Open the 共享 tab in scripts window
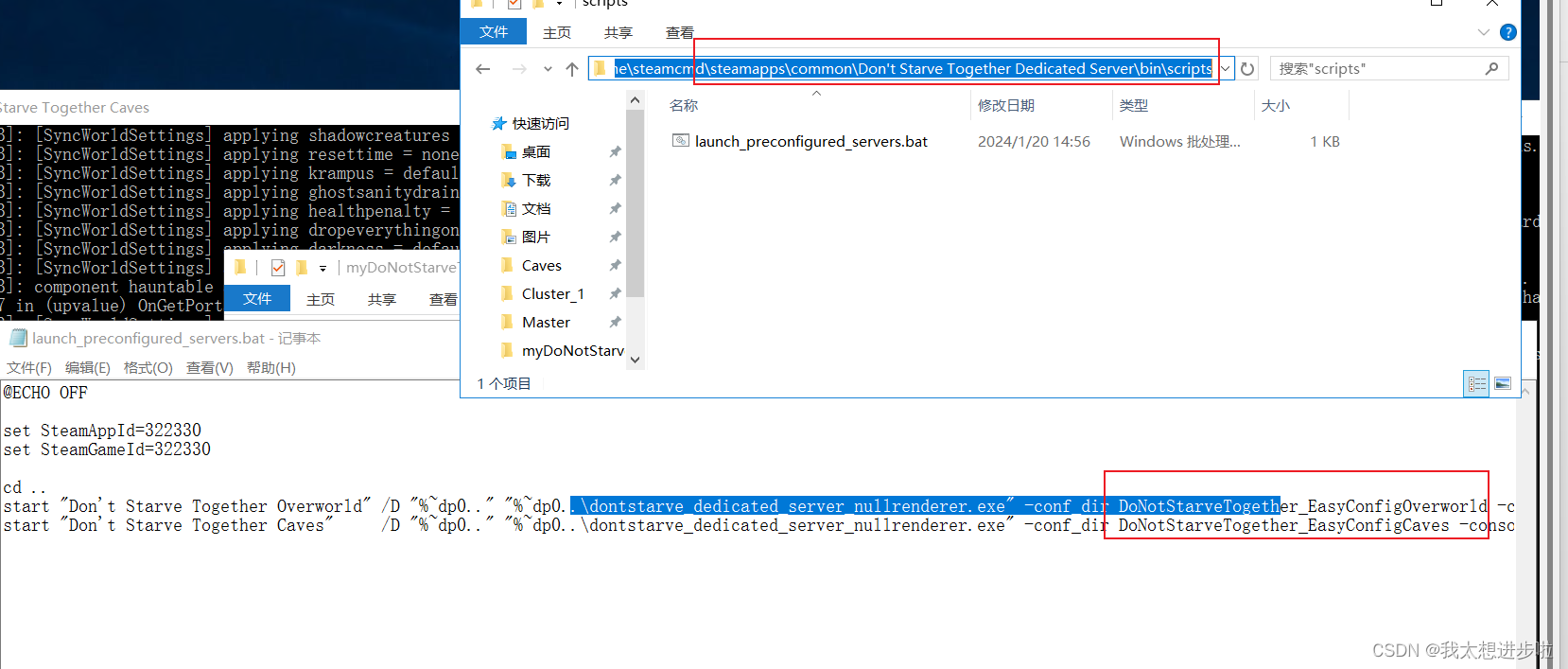 pyautogui.click(x=618, y=32)
